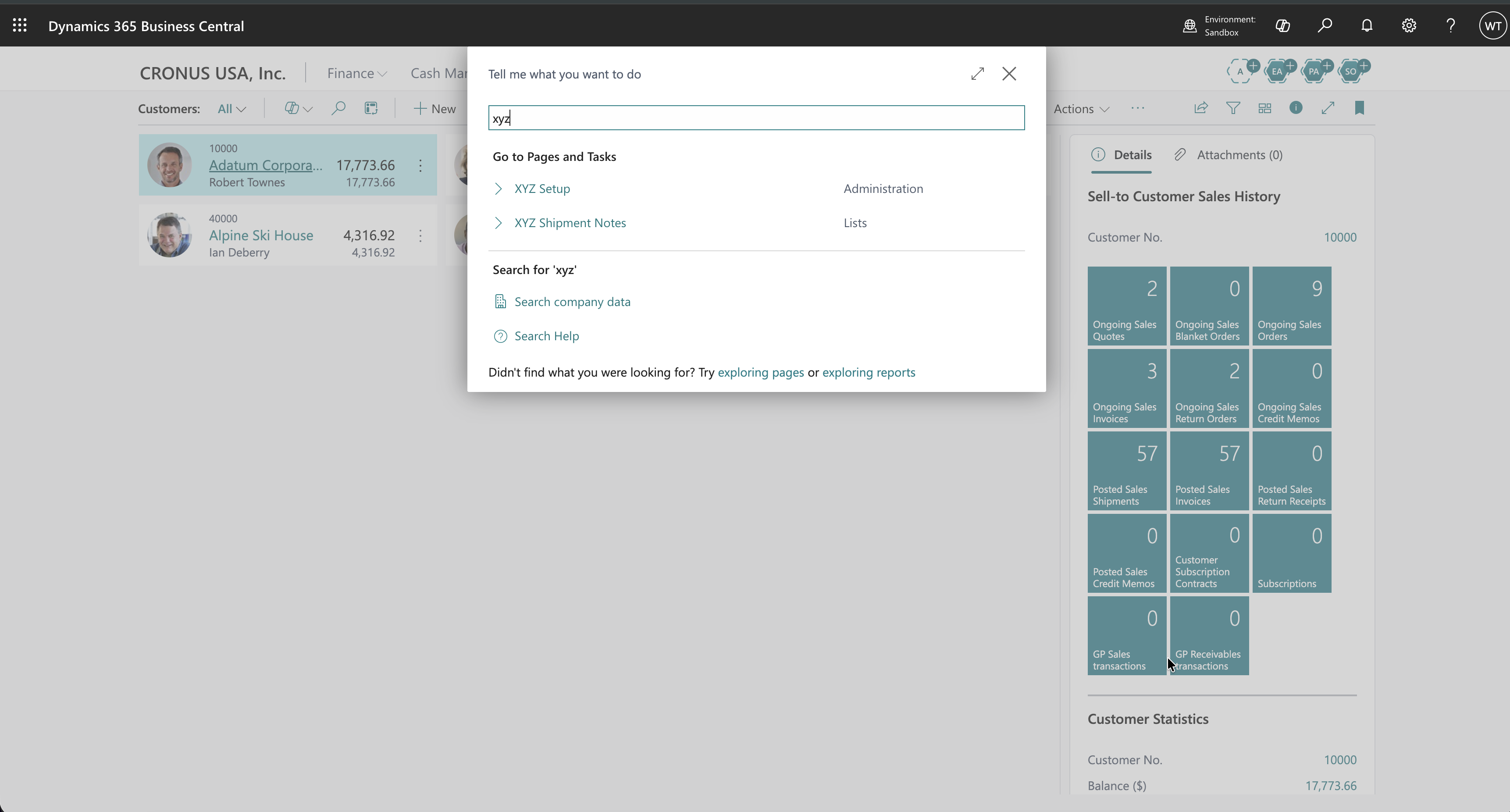This screenshot has height=812, width=1510.
Task: Click the Environment Sandbox indicator
Action: pyautogui.click(x=1219, y=26)
